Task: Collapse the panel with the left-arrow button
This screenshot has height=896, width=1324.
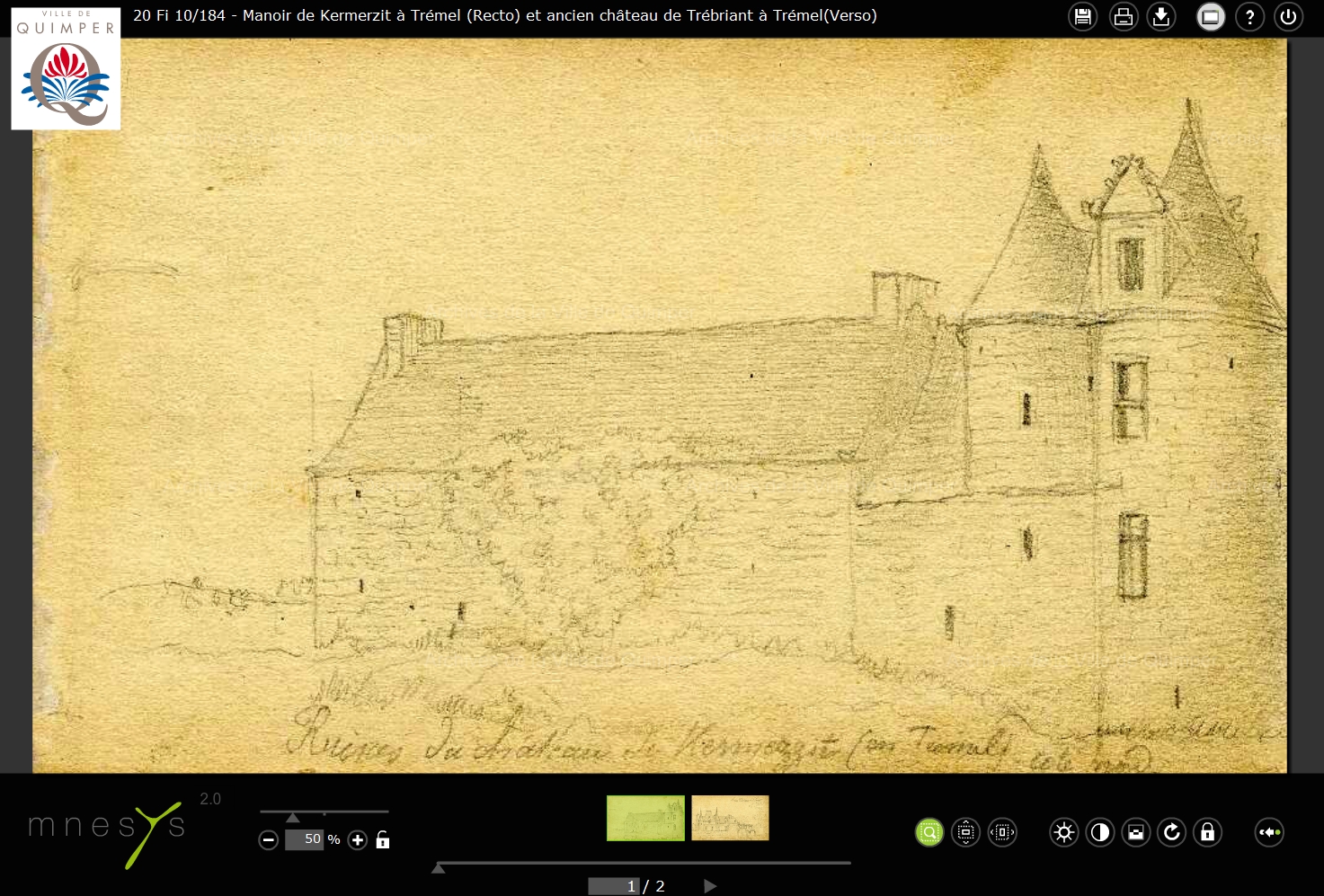Action: (1269, 832)
